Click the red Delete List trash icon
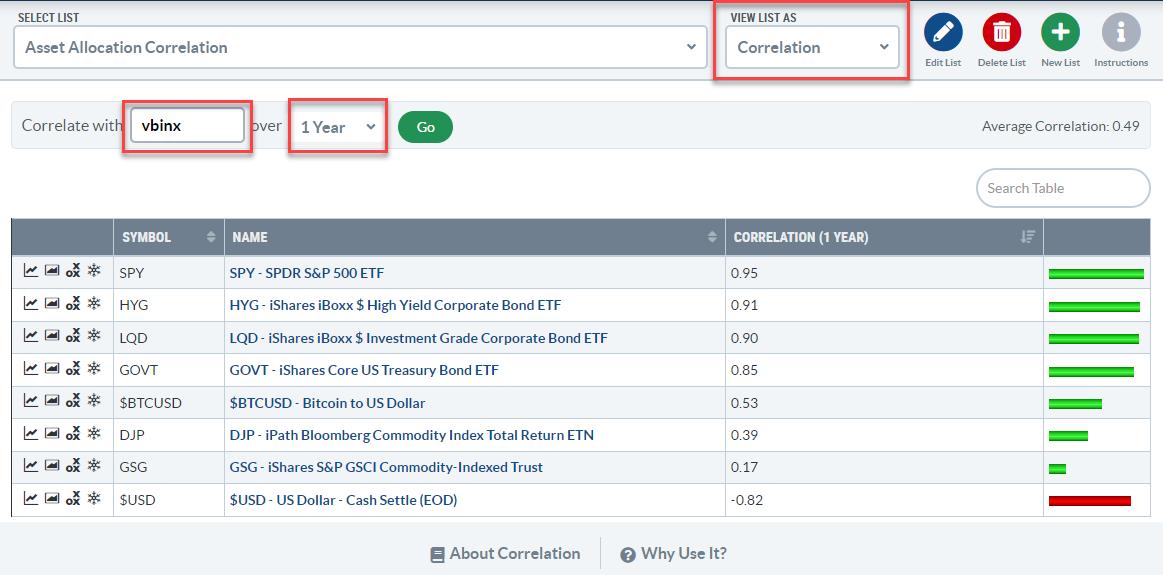 pyautogui.click(x=1001, y=33)
